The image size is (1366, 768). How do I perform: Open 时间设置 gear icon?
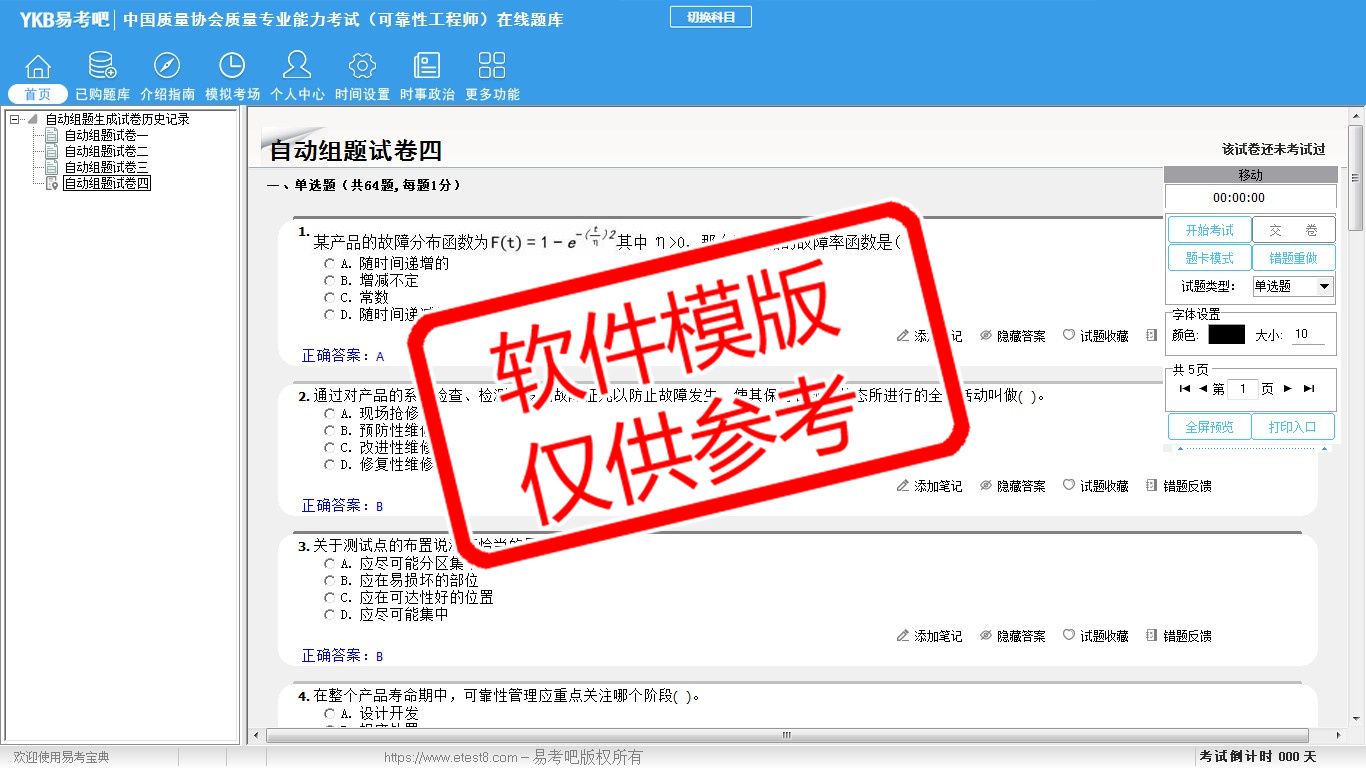[x=362, y=66]
